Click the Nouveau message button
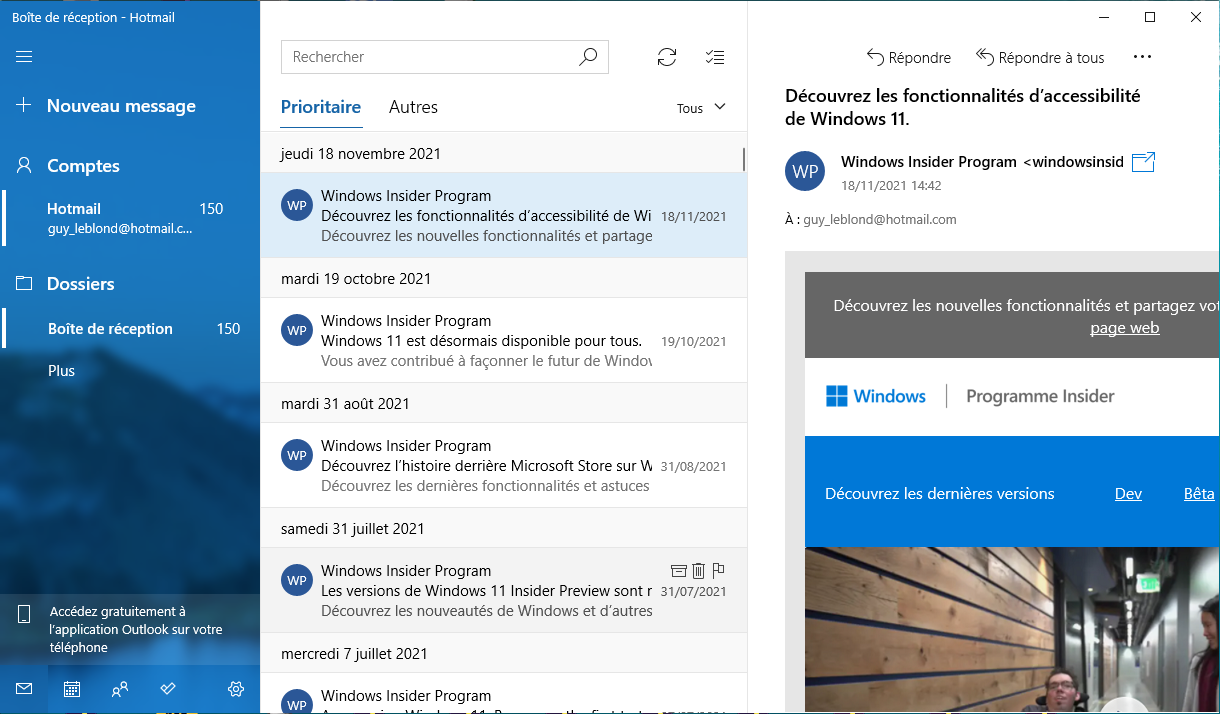This screenshot has width=1220, height=714. point(120,106)
